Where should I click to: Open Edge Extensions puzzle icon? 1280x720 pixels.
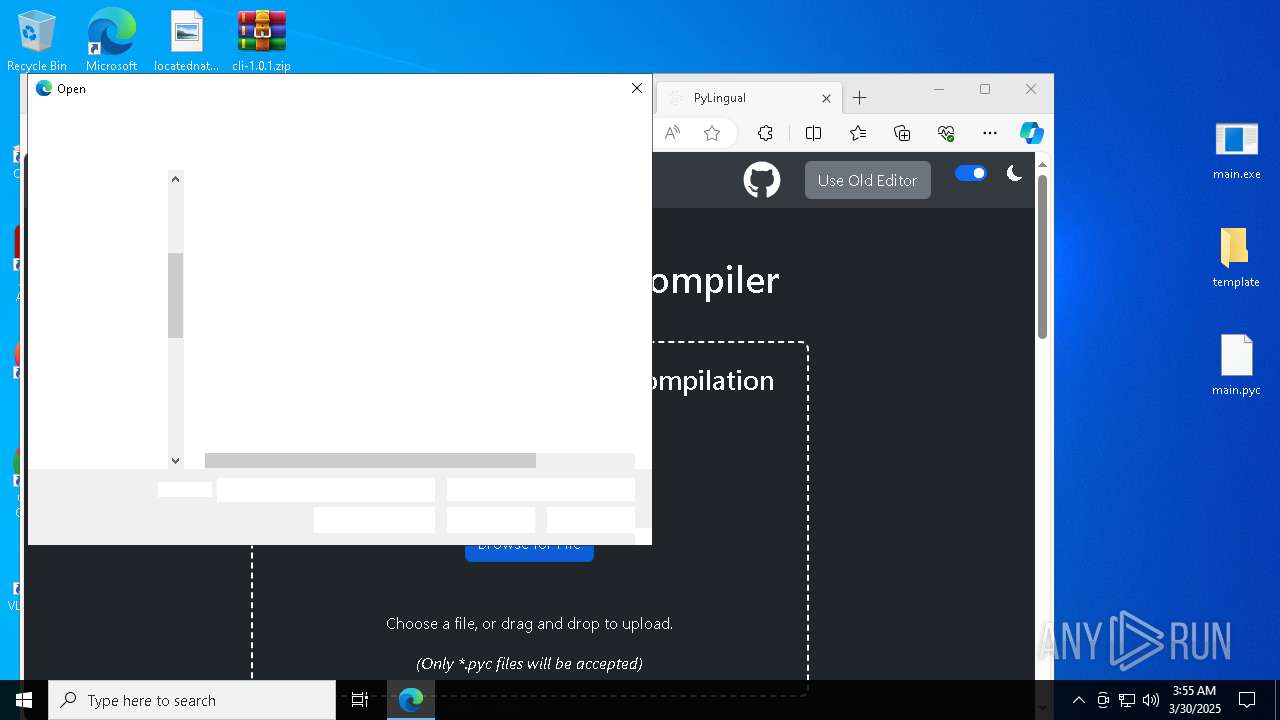pos(765,133)
